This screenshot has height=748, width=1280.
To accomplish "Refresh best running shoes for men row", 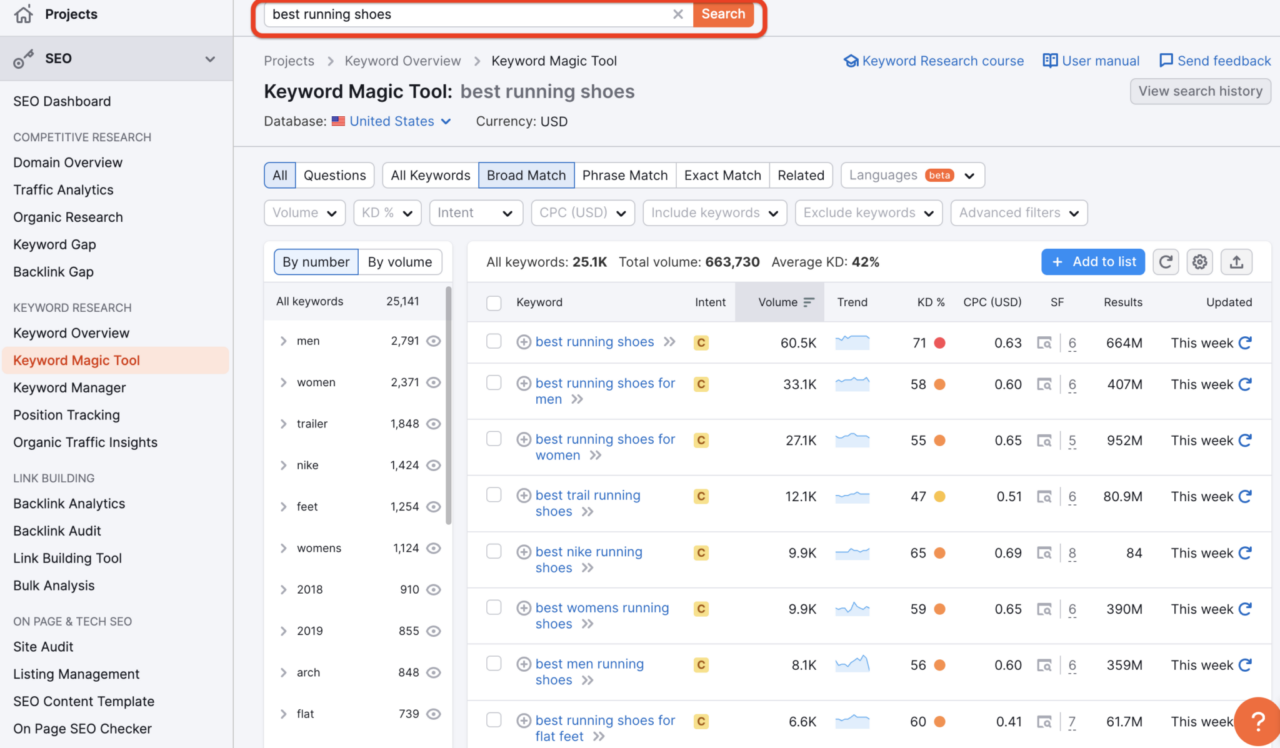I will click(1245, 384).
